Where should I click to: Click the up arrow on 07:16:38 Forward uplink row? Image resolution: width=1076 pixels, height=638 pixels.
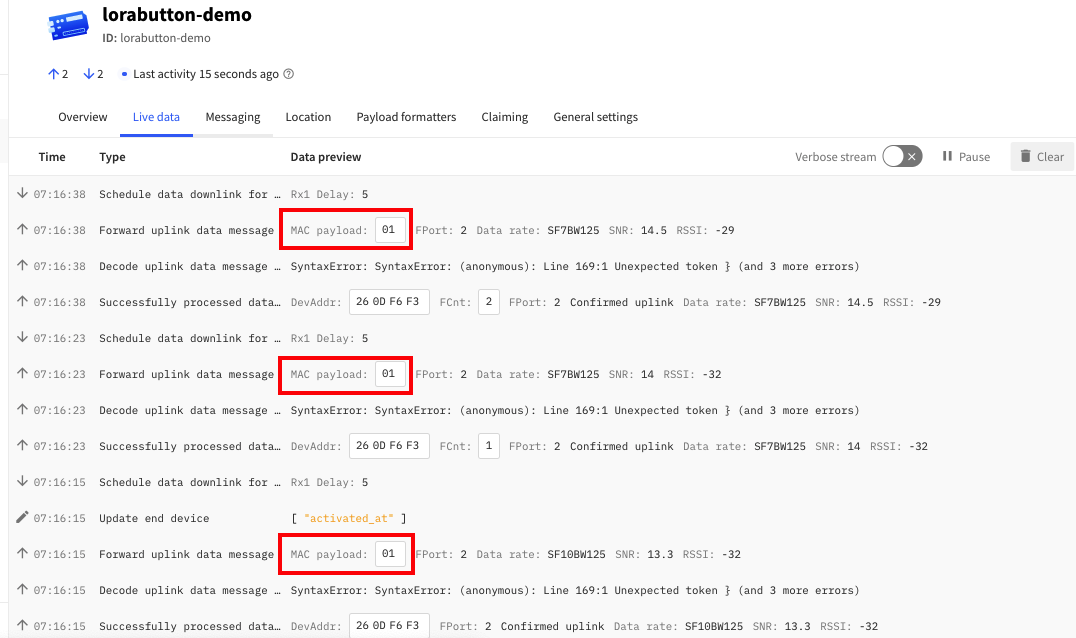pos(22,230)
